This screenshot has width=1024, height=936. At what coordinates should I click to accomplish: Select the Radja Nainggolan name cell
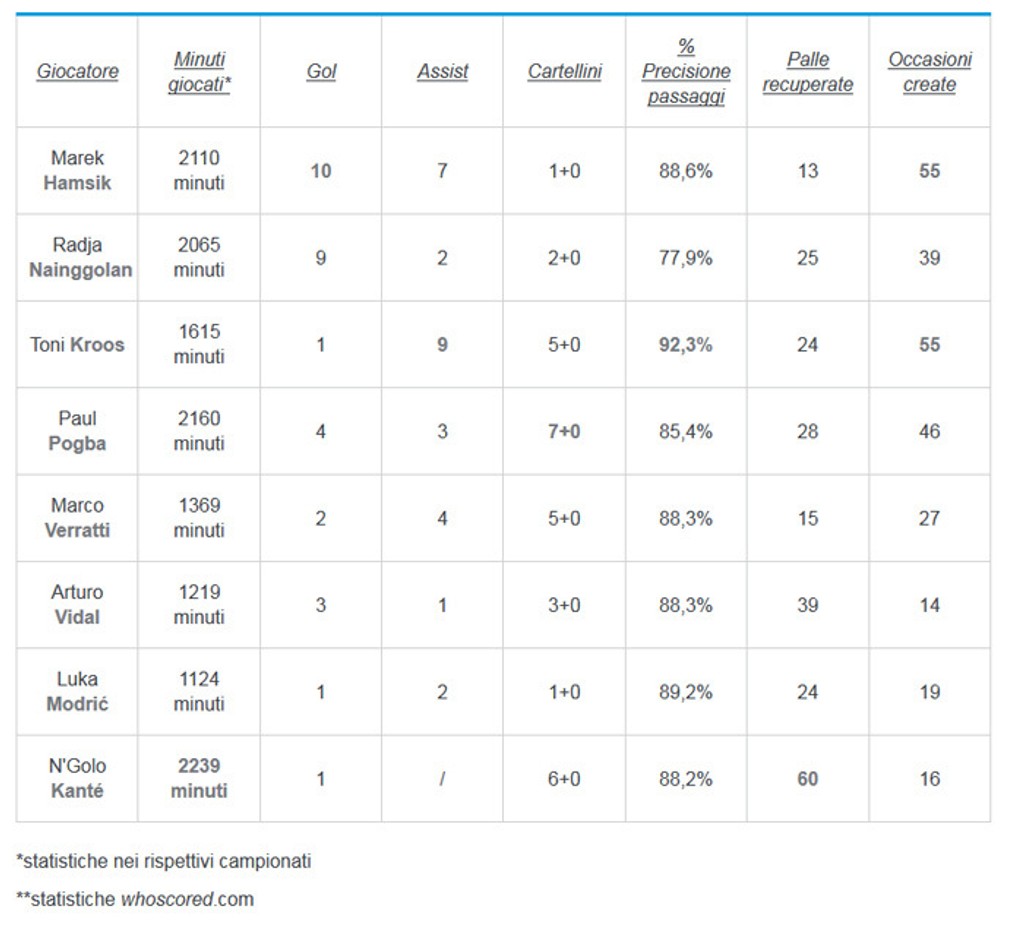(x=77, y=258)
